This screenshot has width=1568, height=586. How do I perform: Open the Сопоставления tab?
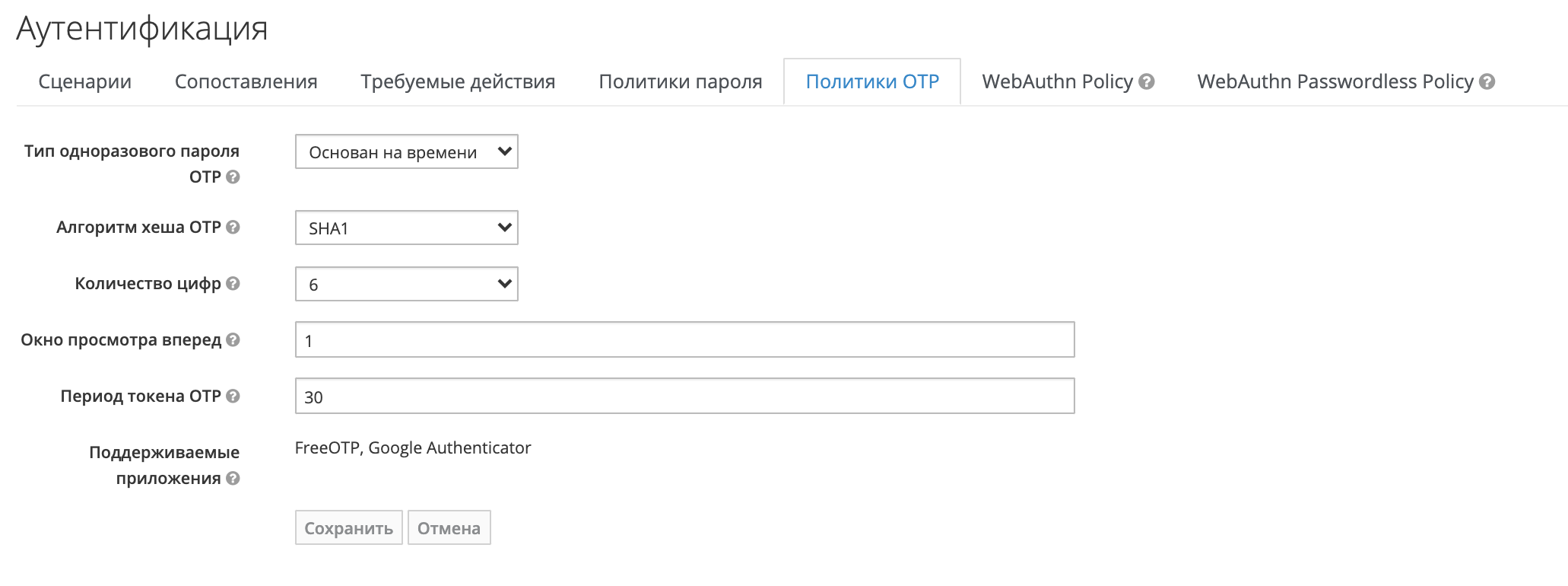coord(246,81)
